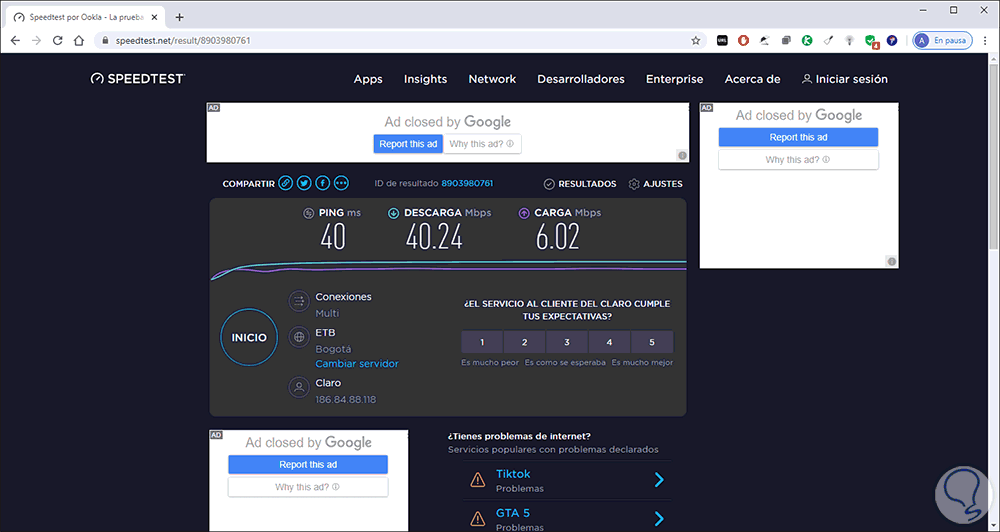The width and height of the screenshot is (1000, 532).
Task: Click the Conexiones multi icon
Action: click(298, 301)
